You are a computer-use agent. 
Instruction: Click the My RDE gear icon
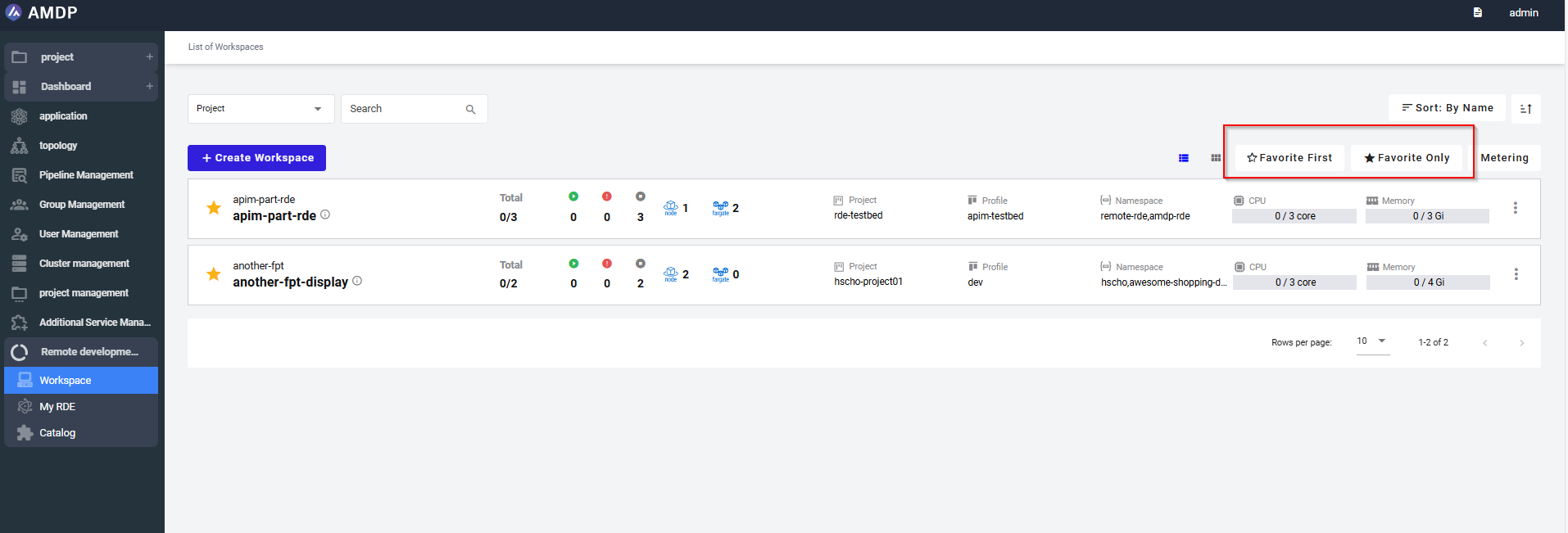(x=25, y=407)
